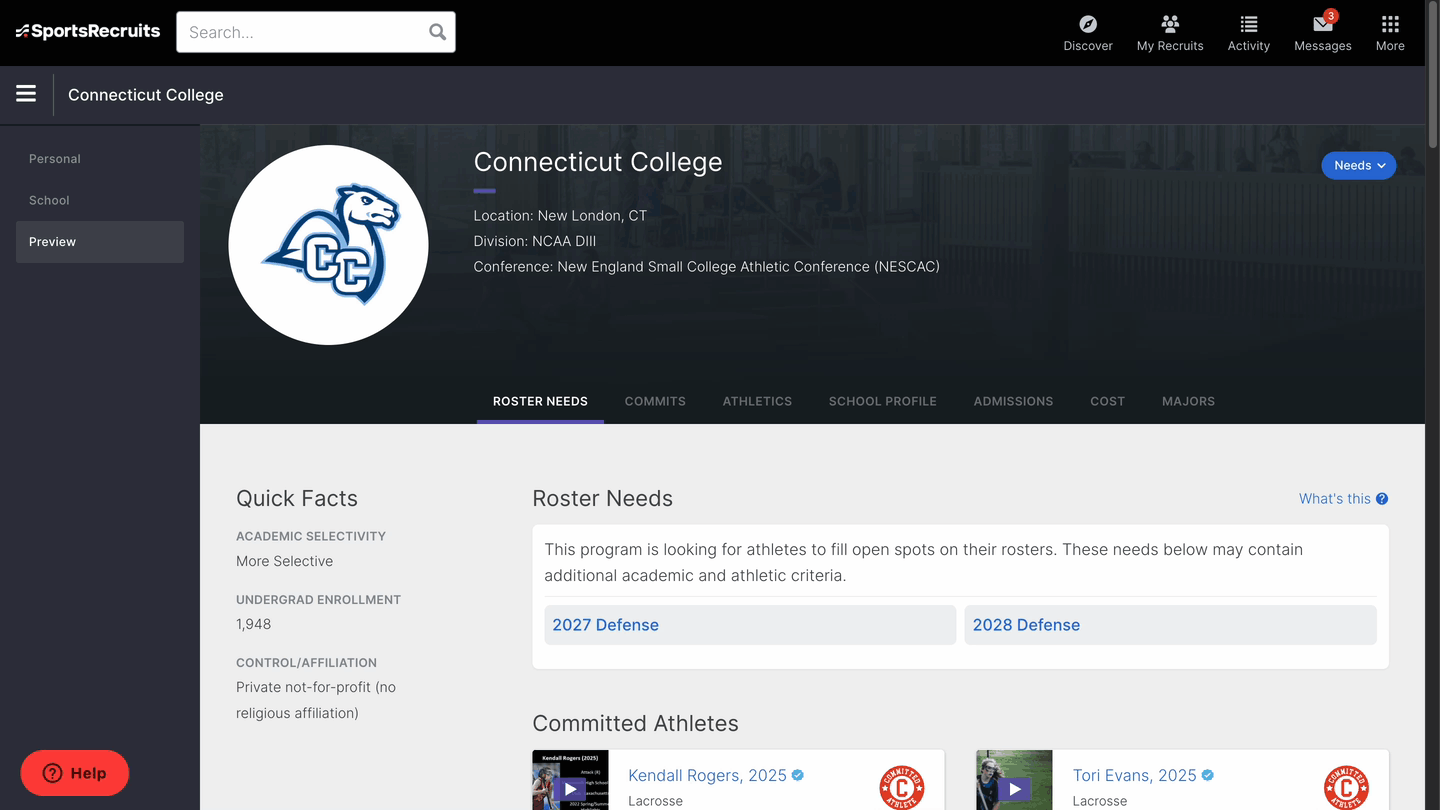Image resolution: width=1440 pixels, height=810 pixels.
Task: Switch to the Majors tab
Action: click(x=1188, y=401)
